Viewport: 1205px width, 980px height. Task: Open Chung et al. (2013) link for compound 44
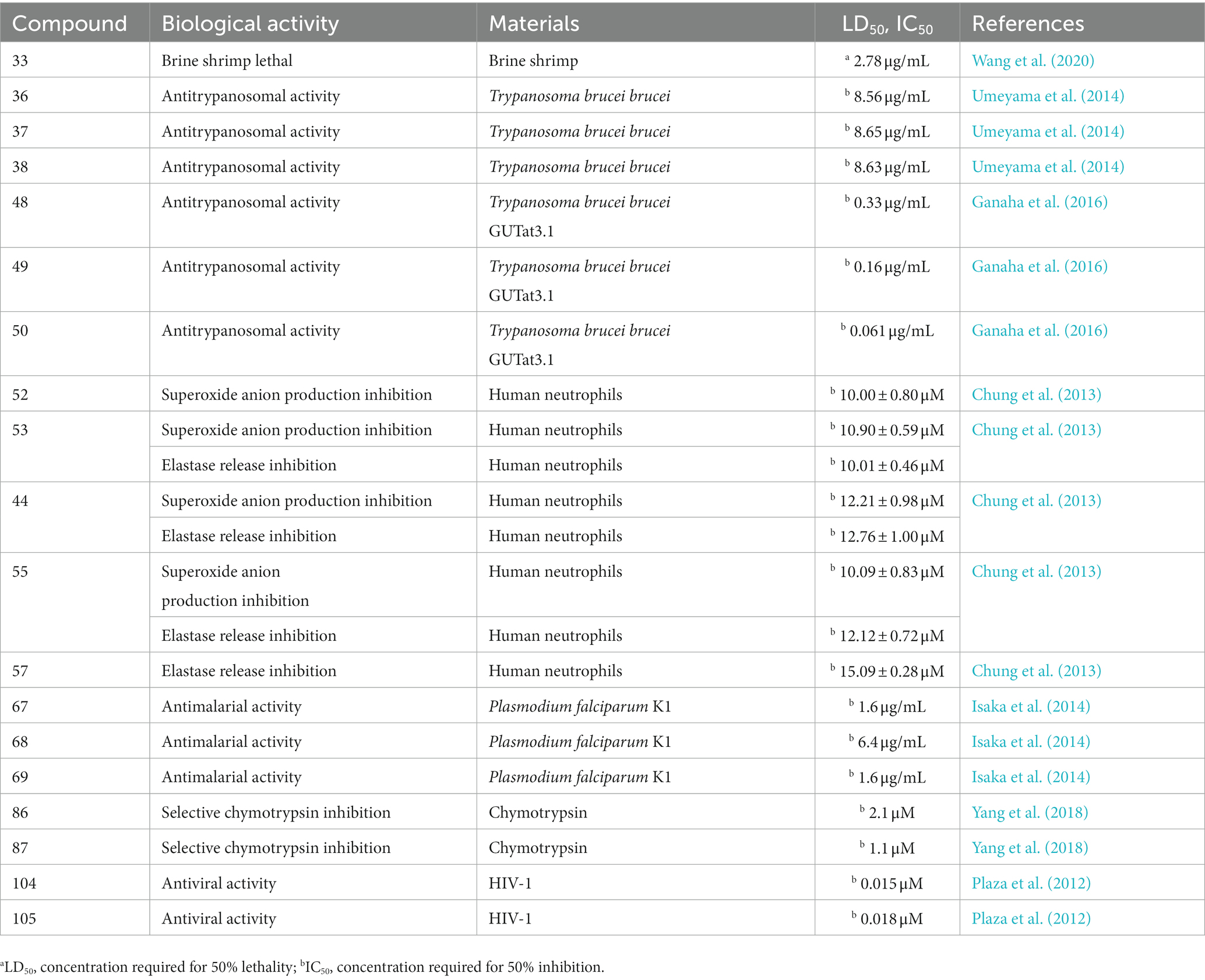click(1036, 500)
